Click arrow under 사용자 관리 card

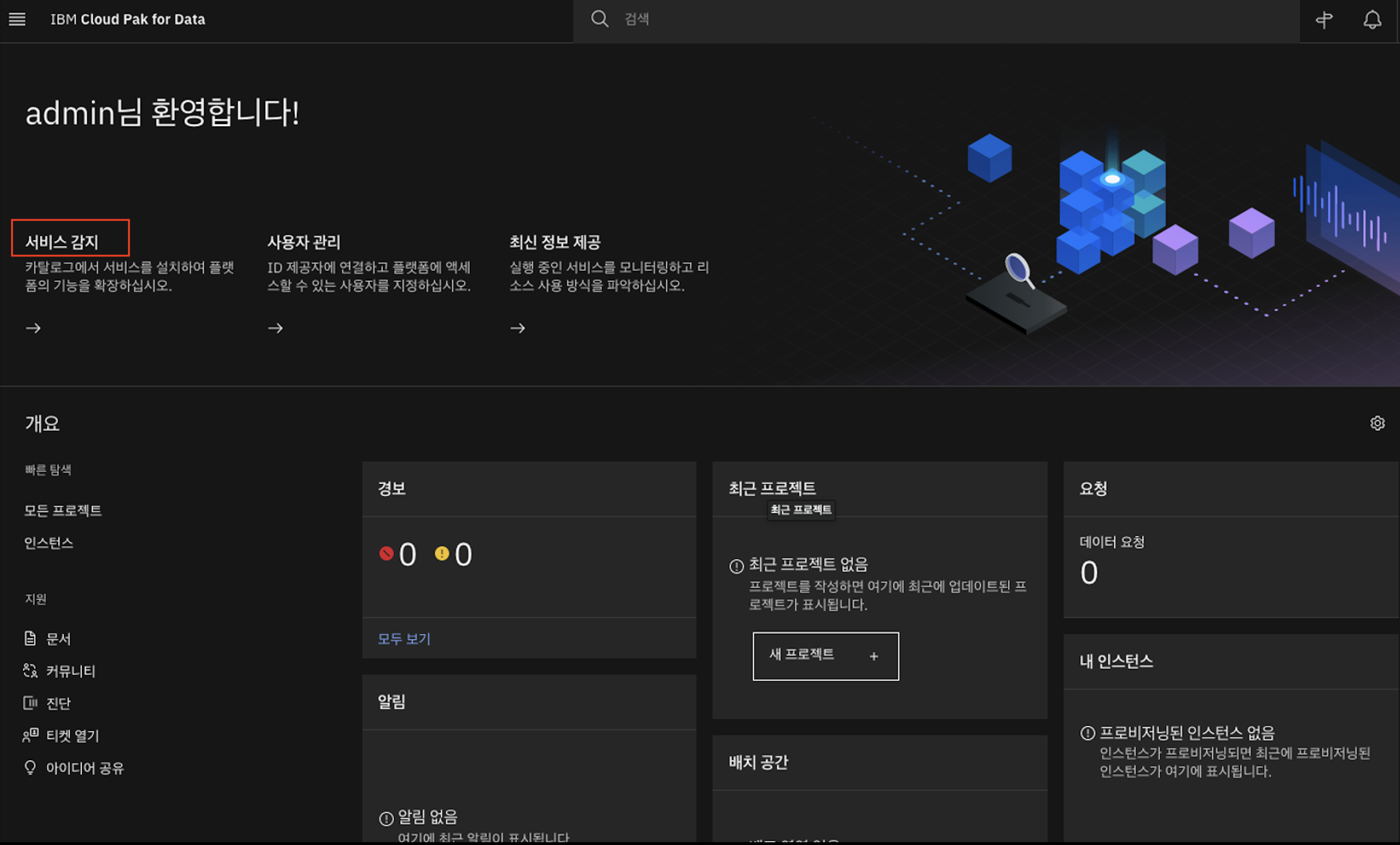276,328
